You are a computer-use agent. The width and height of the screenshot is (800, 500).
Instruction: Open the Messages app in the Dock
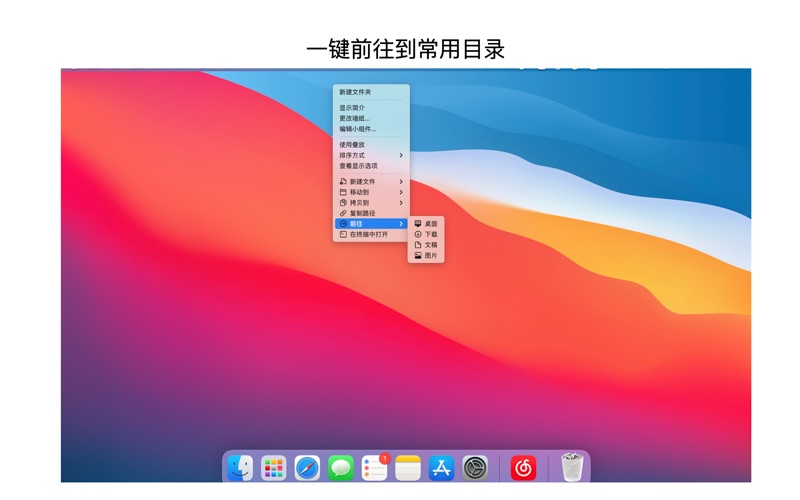[x=341, y=467]
